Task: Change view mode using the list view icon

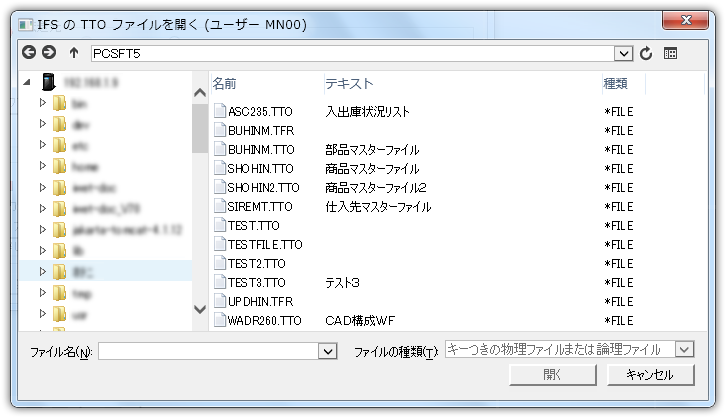Action: click(671, 53)
